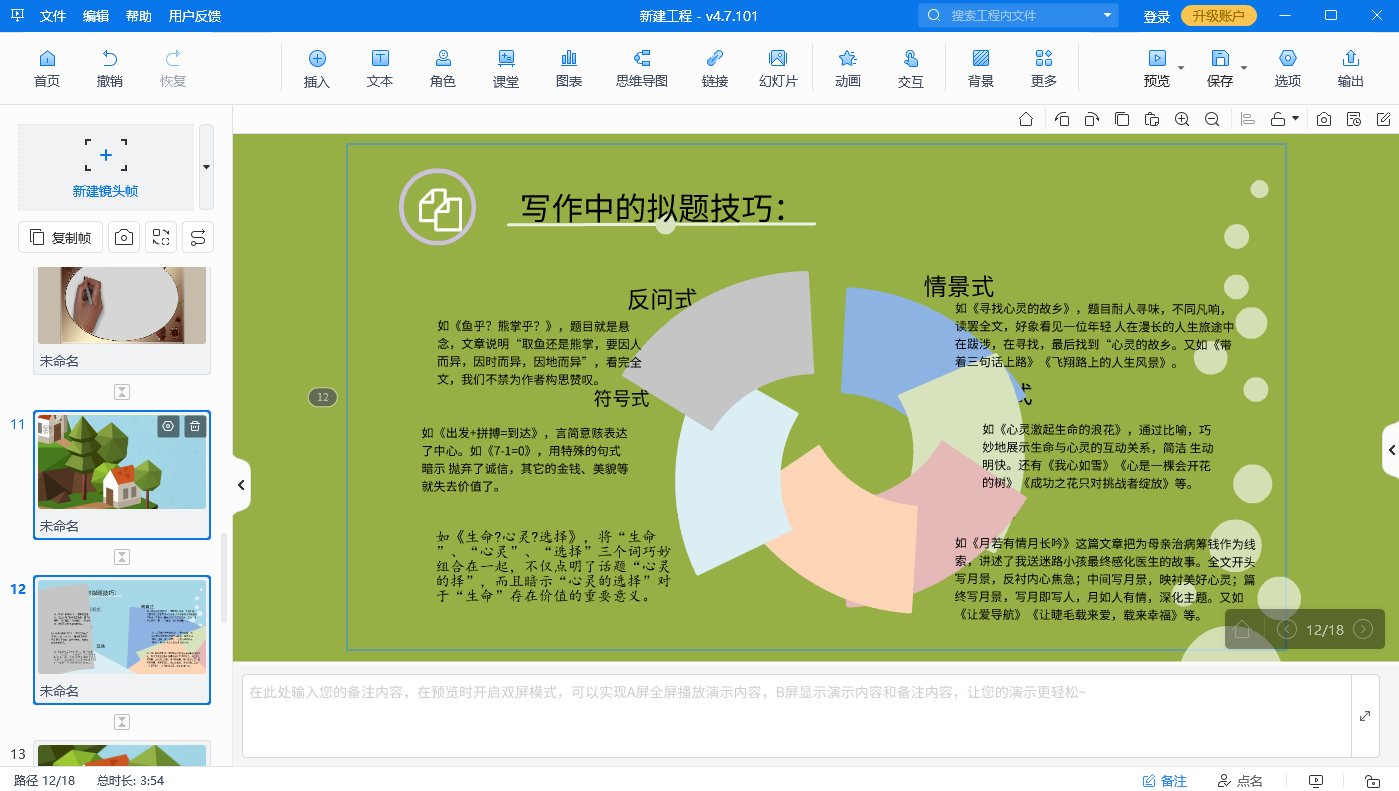
Task: Click the frame swap icon beside camera
Action: point(160,237)
